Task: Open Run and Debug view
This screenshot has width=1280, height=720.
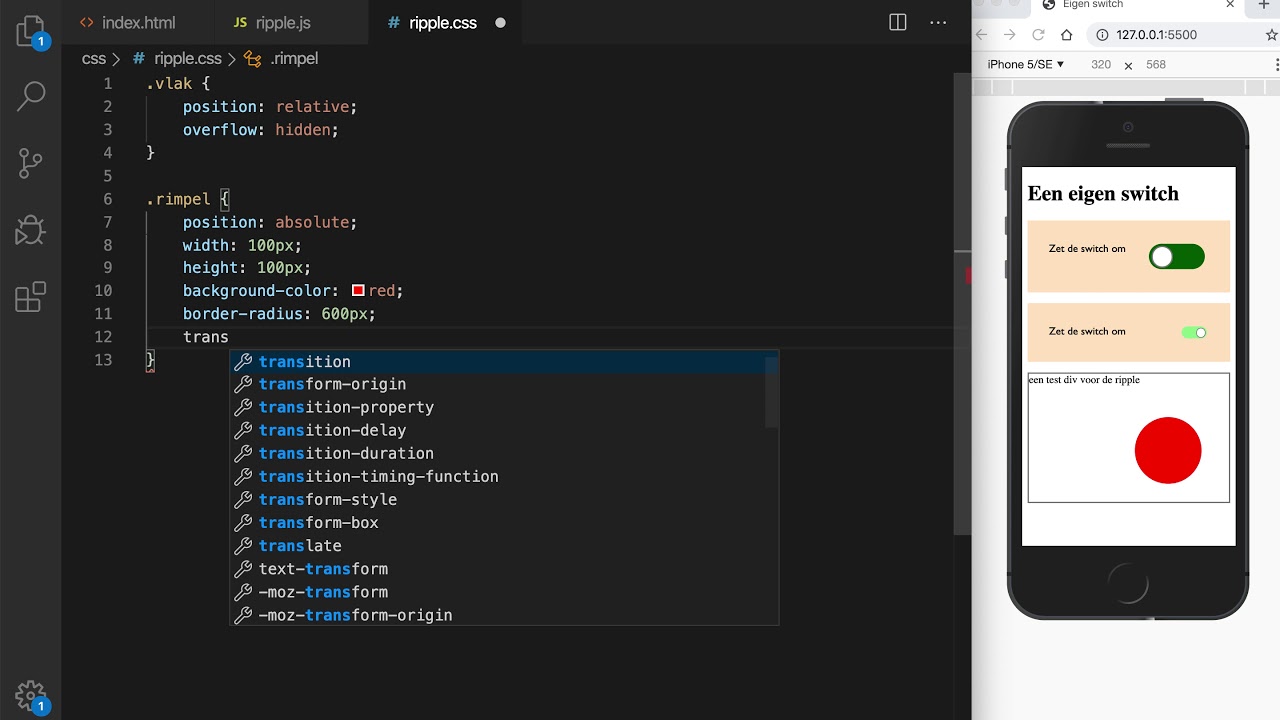Action: pyautogui.click(x=31, y=230)
